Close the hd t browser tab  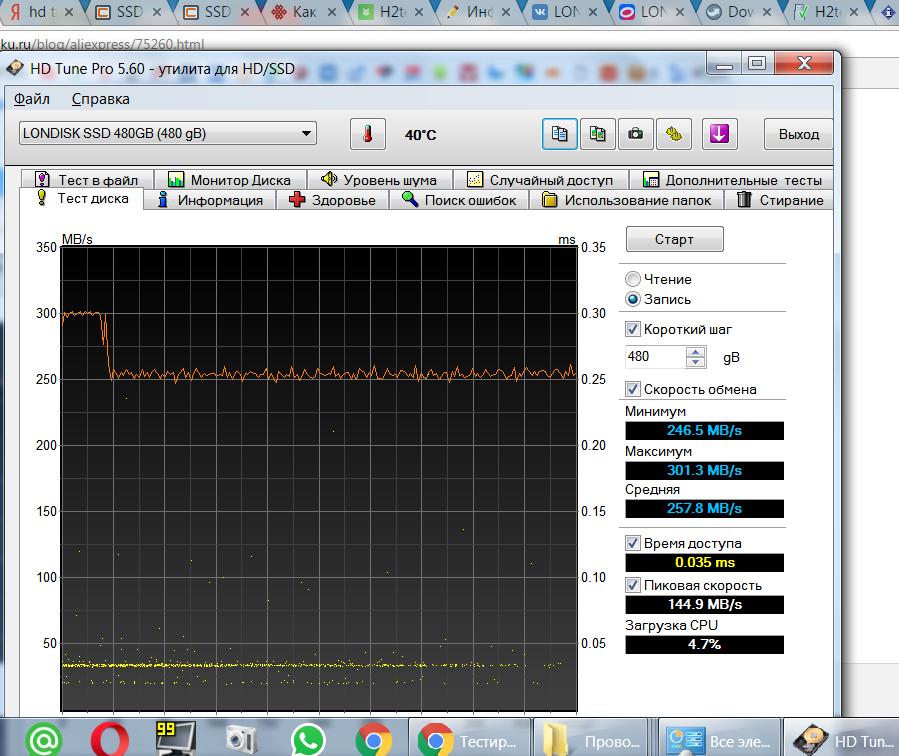[69, 12]
